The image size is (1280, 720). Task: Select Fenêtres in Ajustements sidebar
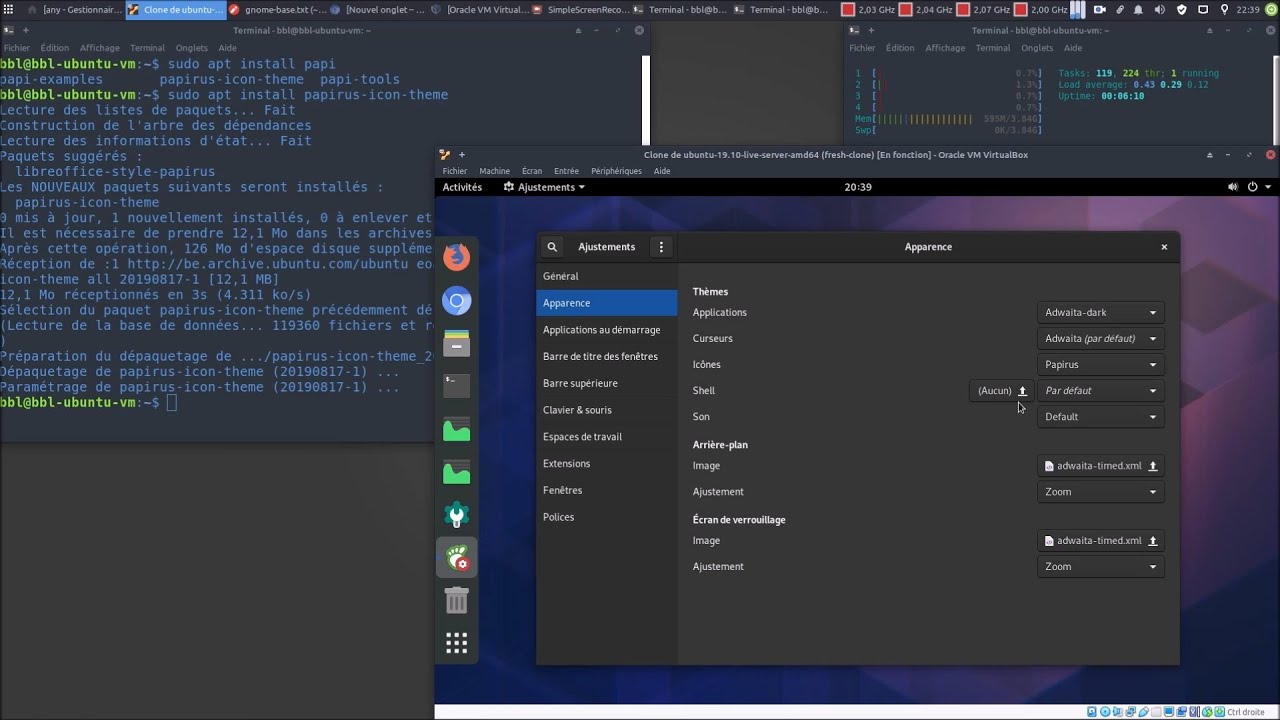(607, 490)
